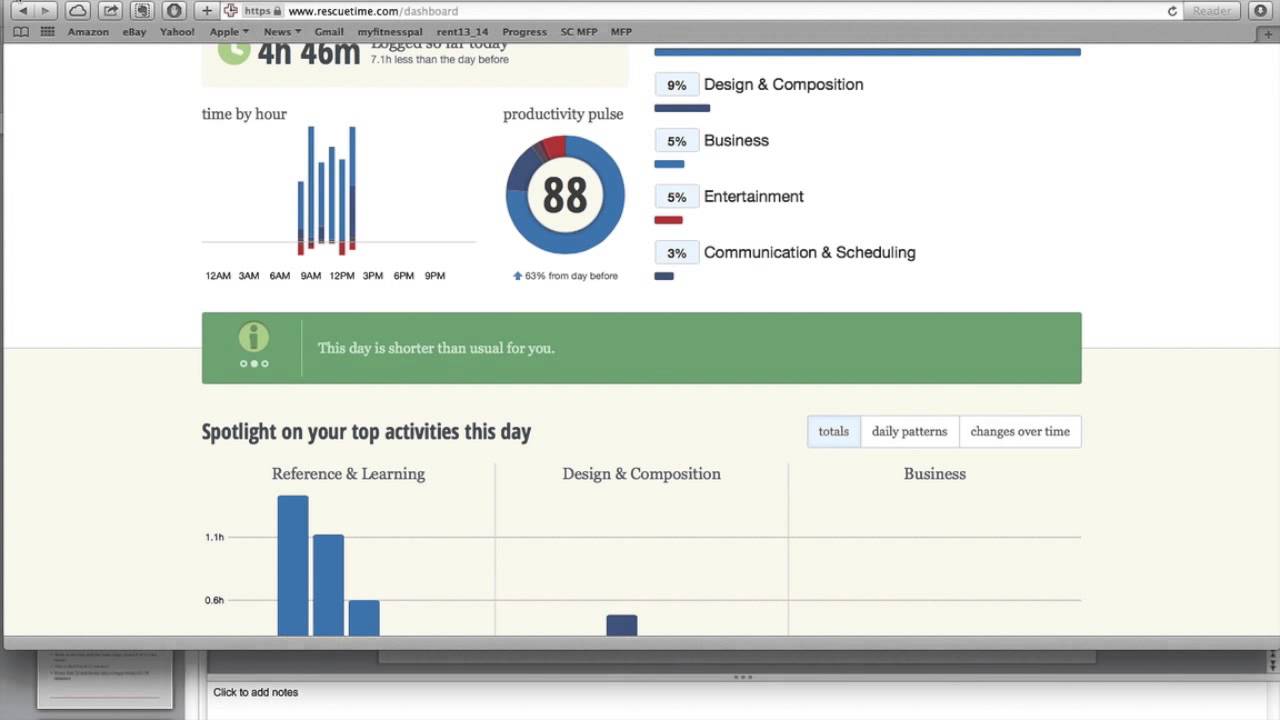Open the myfitnesspal bookmark
This screenshot has width=1280, height=720.
pos(390,32)
